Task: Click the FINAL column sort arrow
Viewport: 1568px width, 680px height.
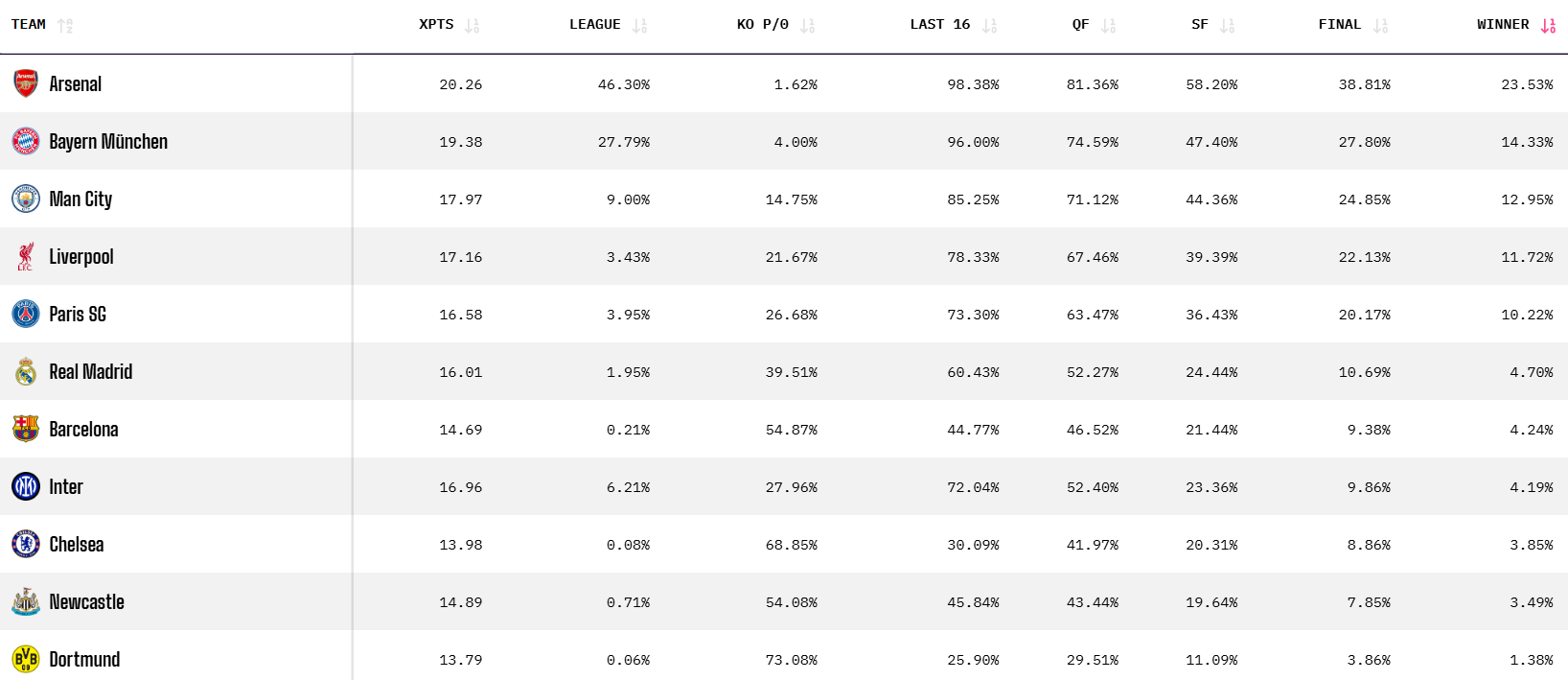Action: tap(1380, 26)
